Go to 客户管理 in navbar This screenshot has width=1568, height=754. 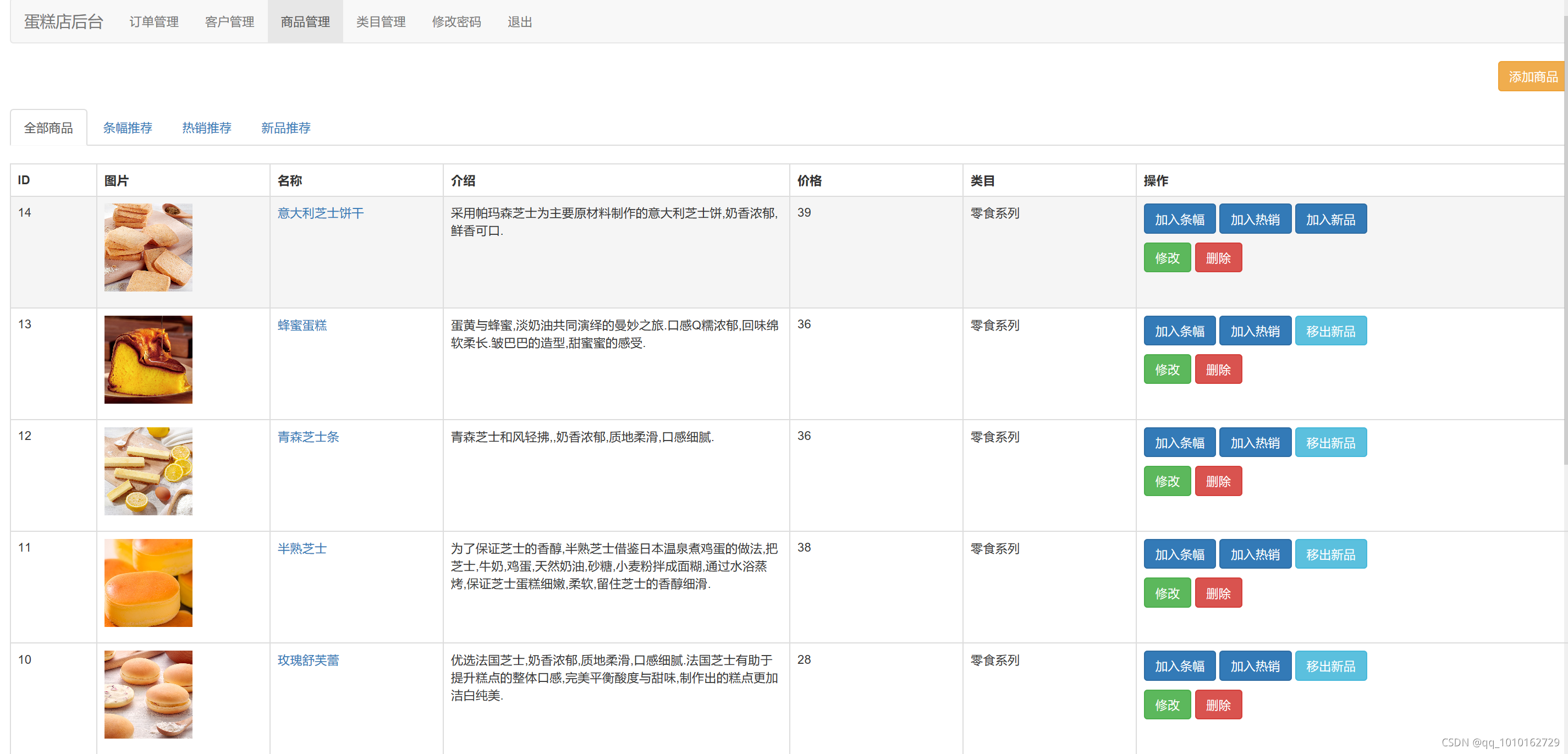click(229, 22)
